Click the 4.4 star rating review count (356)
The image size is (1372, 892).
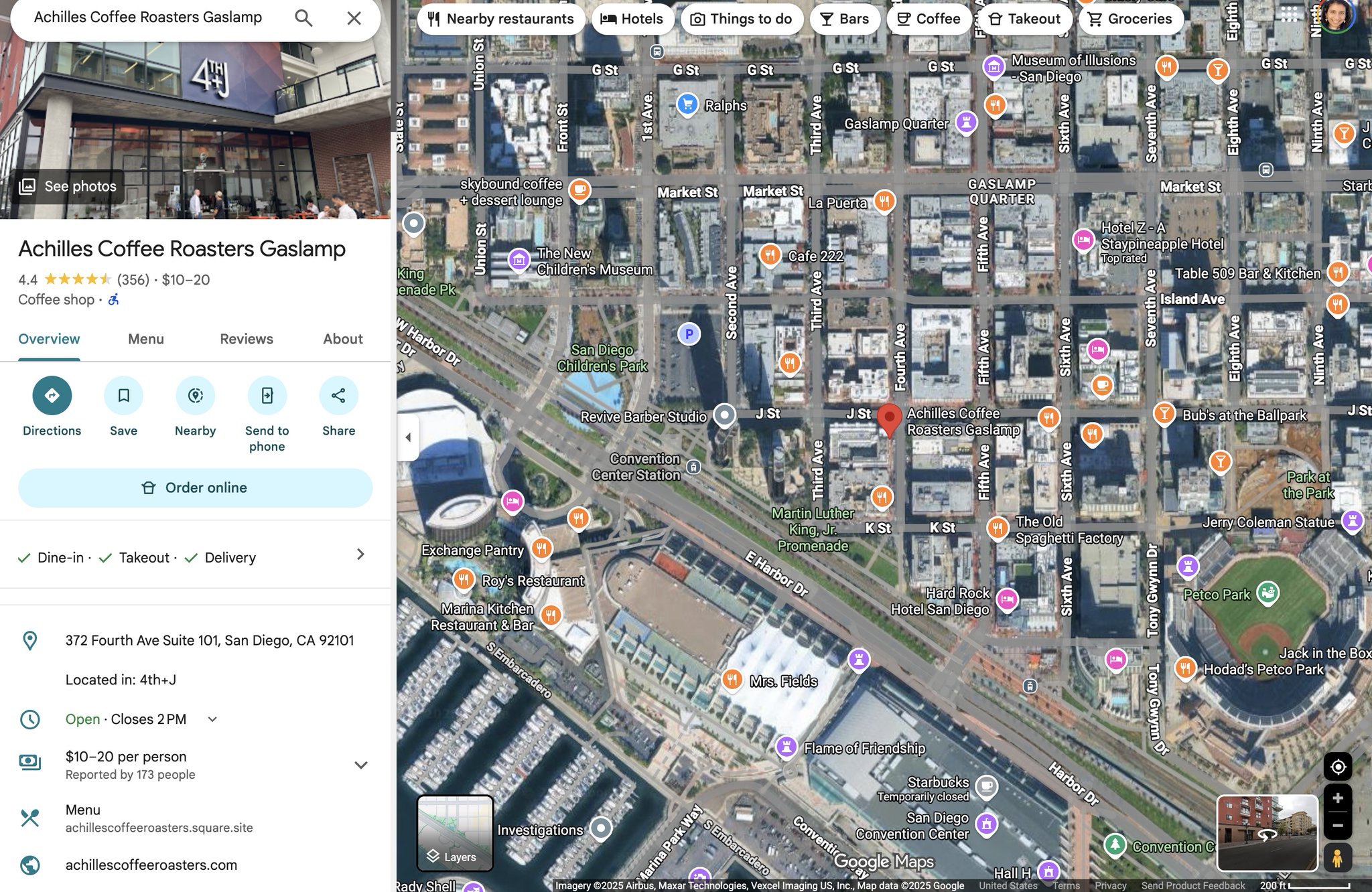coord(133,280)
